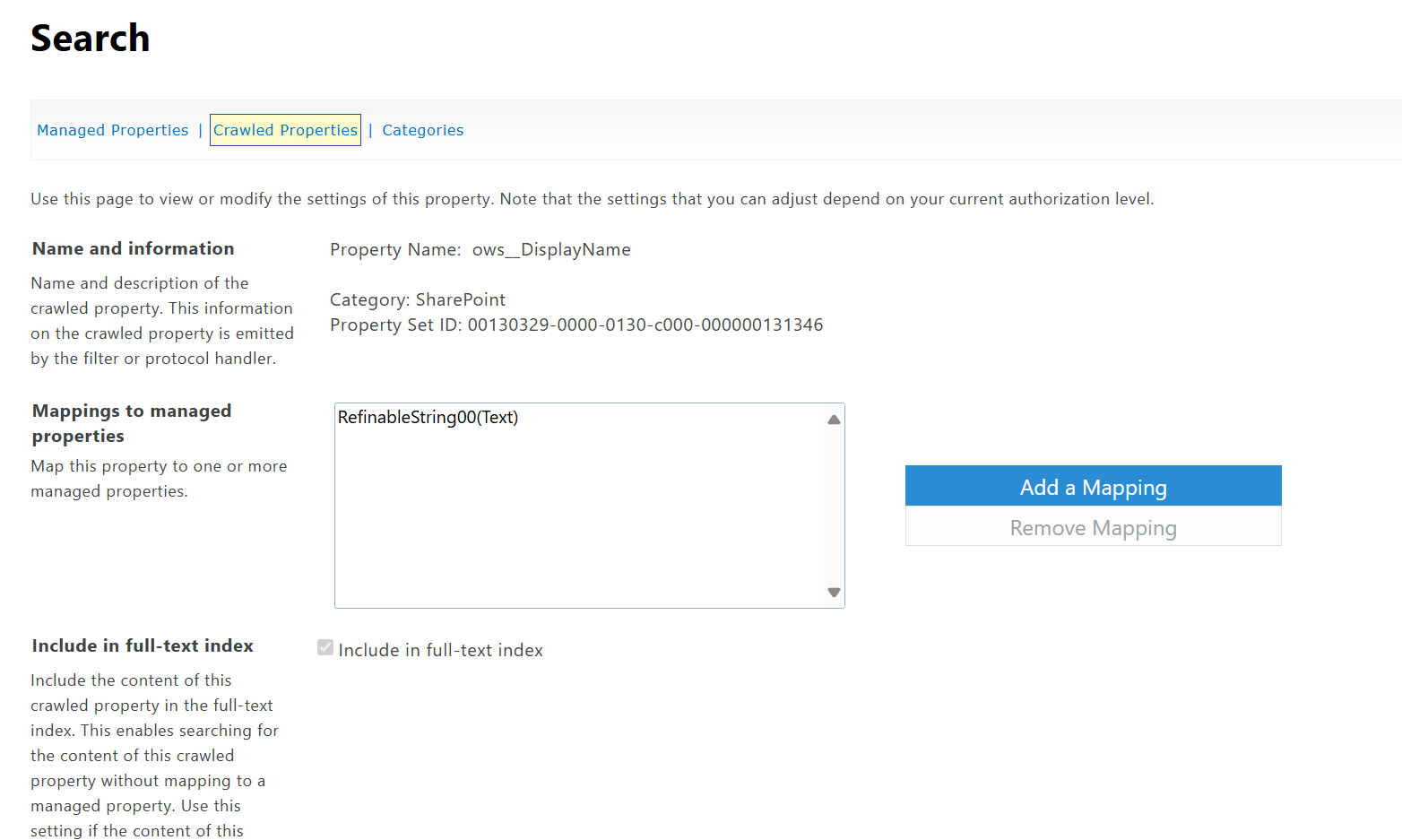This screenshot has height=840, width=1402.
Task: Toggle the Include in full-text index checkbox
Action: coord(325,647)
